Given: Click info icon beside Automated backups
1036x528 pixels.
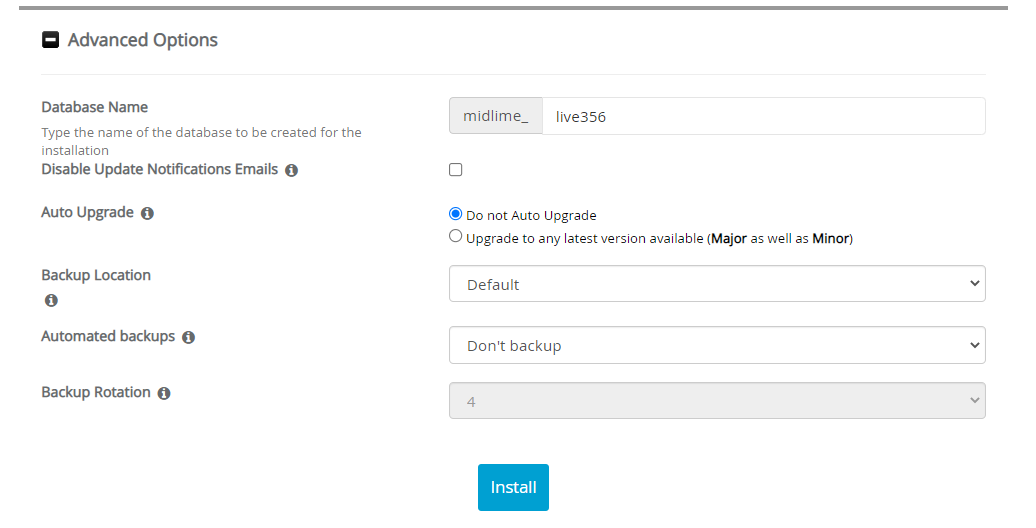Looking at the screenshot, I should [188, 338].
